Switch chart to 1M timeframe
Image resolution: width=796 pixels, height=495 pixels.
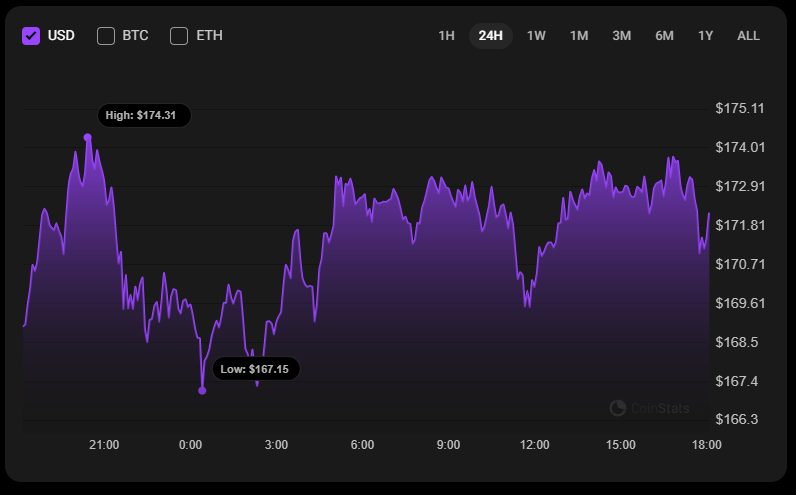579,36
